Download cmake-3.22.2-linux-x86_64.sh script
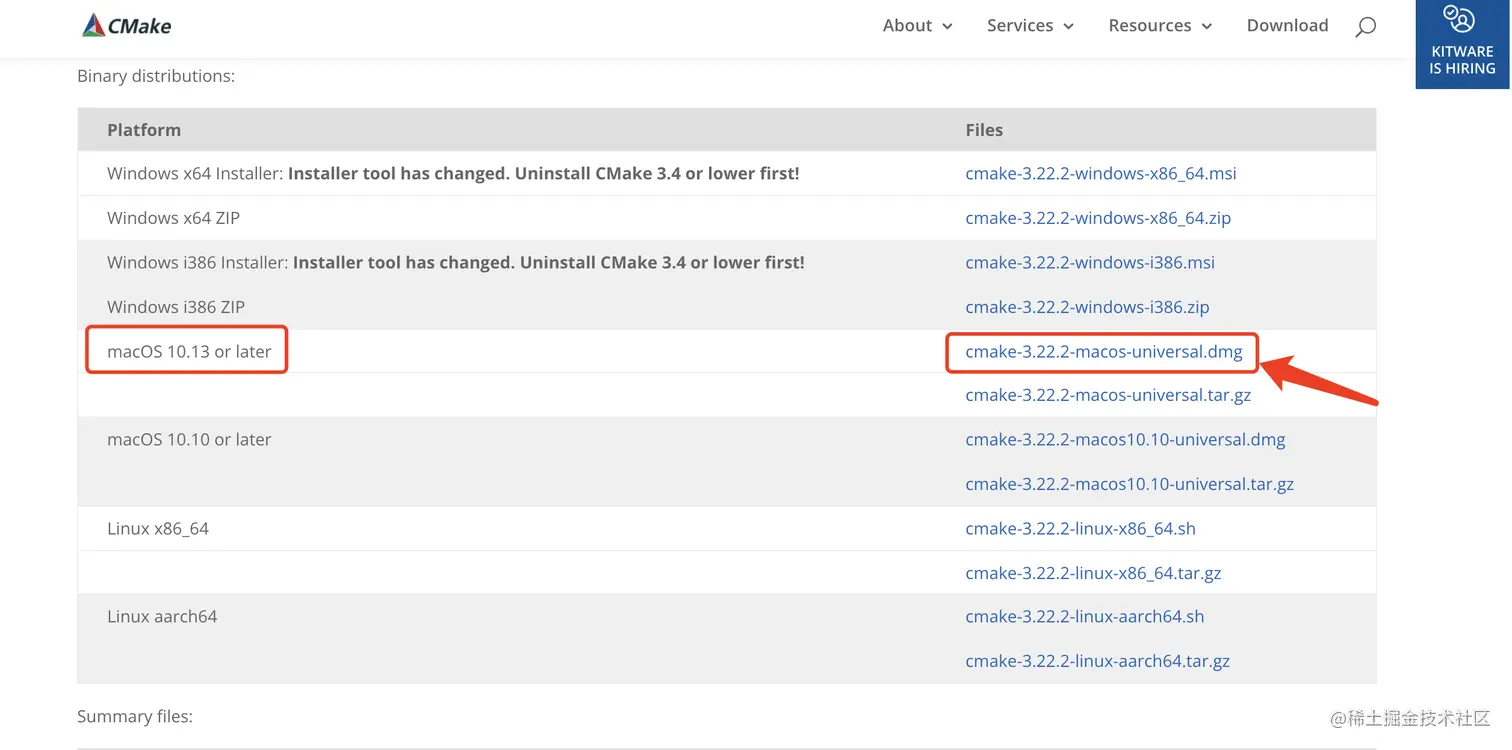1512x750 pixels. [x=1080, y=529]
